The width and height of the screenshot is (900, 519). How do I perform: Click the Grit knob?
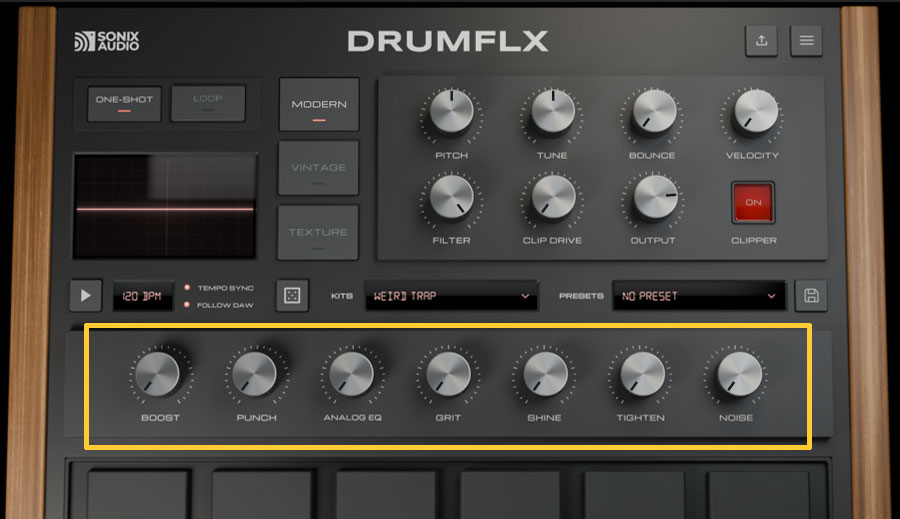point(448,374)
